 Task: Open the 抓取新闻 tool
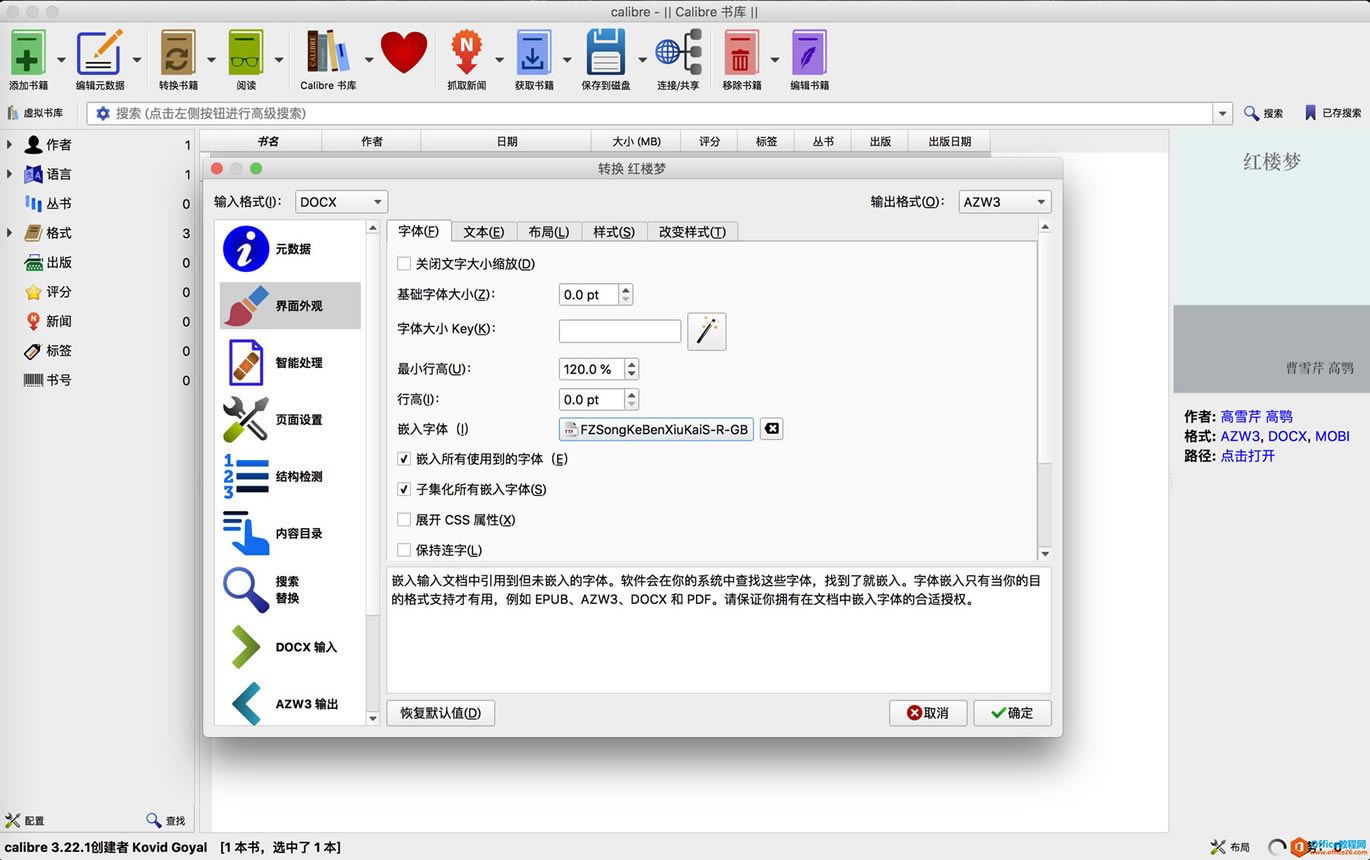(467, 57)
